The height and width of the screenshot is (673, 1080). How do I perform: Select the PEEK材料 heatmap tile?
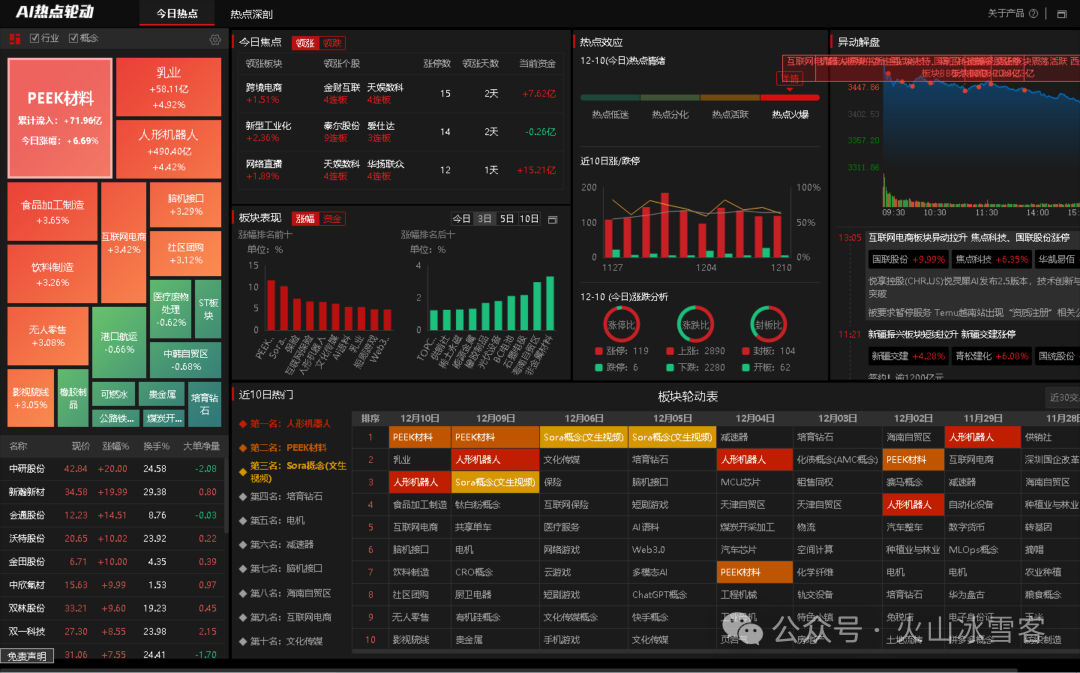pyautogui.click(x=60, y=118)
